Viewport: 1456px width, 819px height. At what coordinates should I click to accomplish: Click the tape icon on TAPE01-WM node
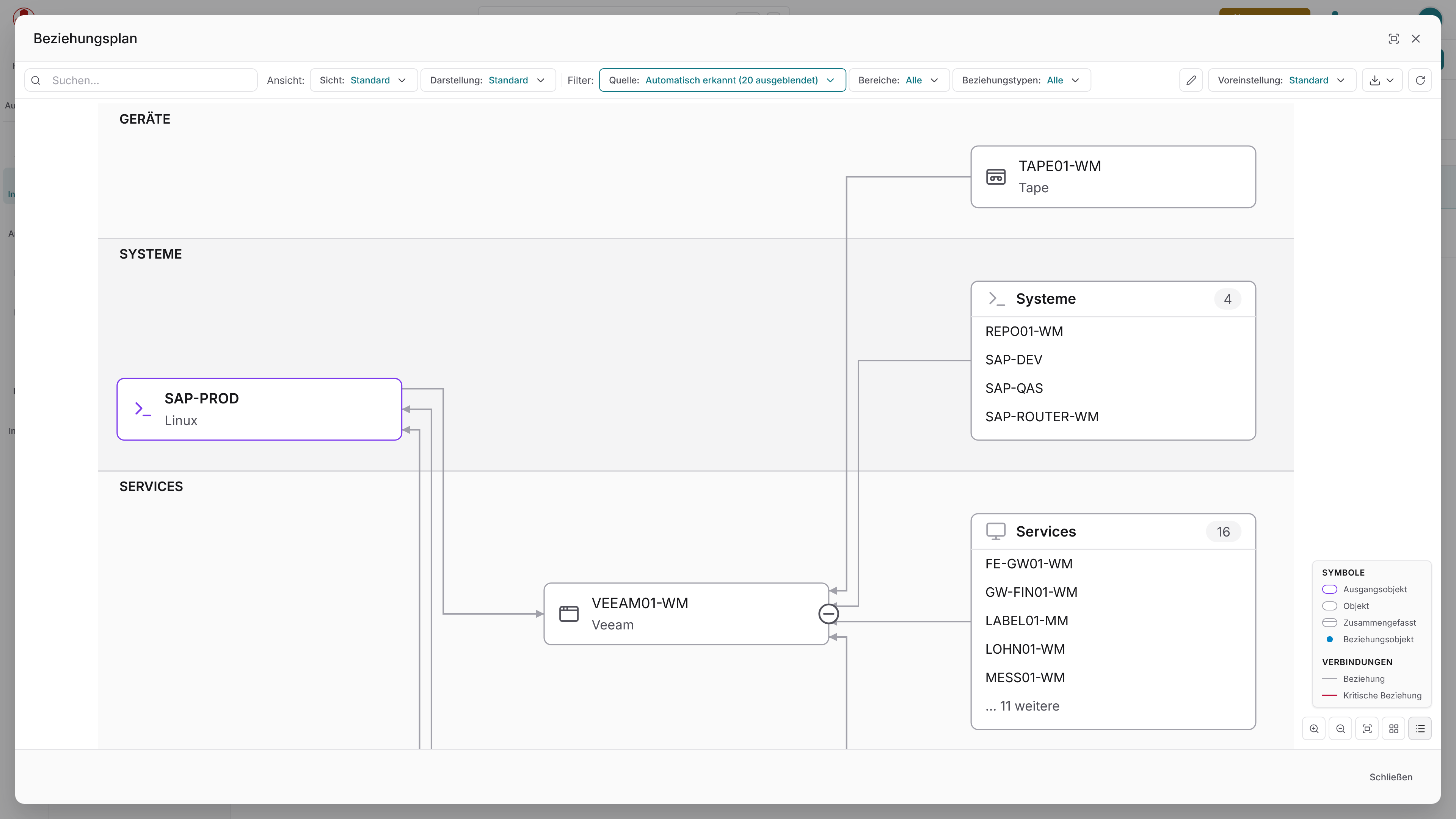tap(996, 177)
